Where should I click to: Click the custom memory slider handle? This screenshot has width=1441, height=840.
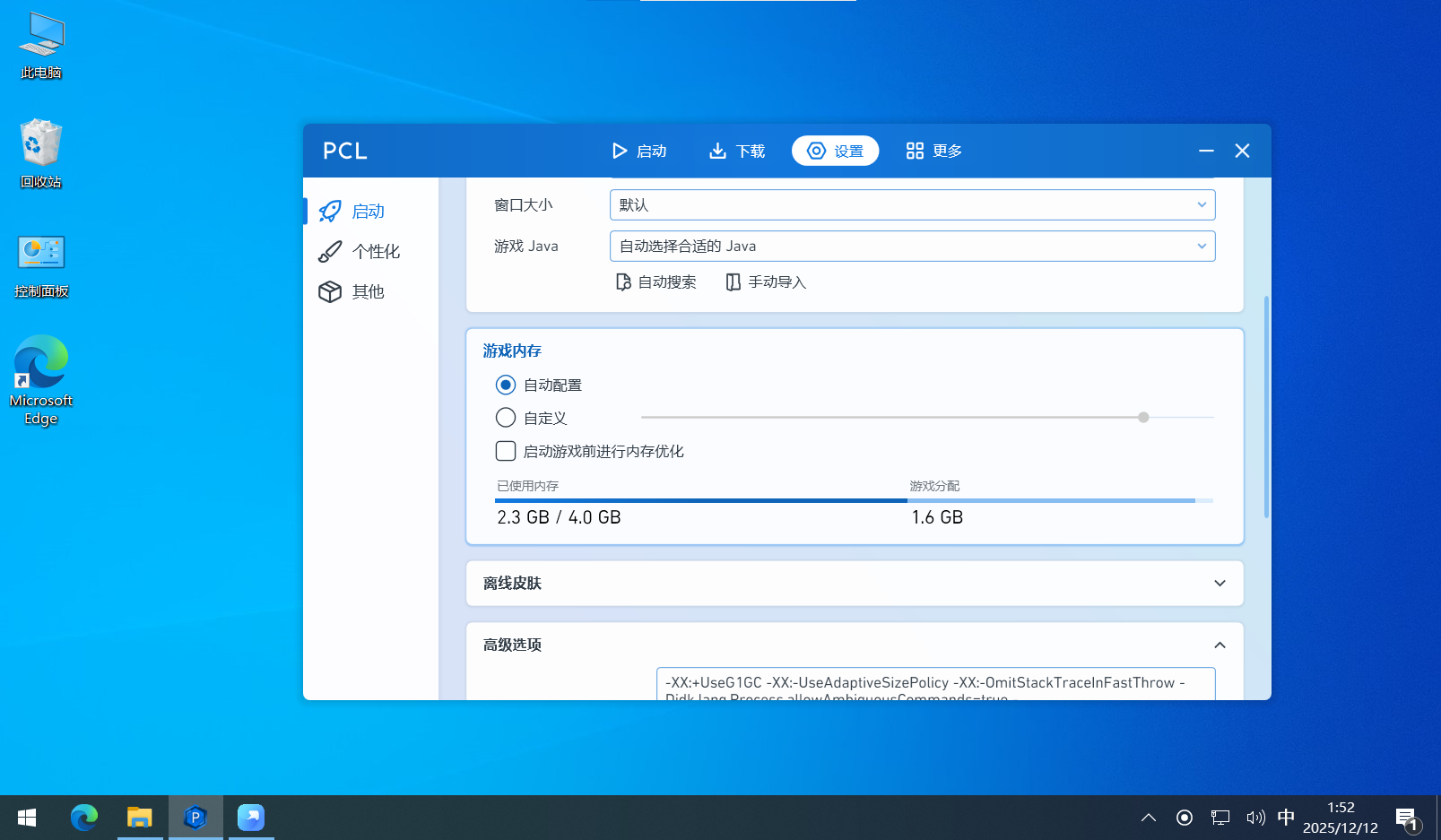[x=1143, y=418]
